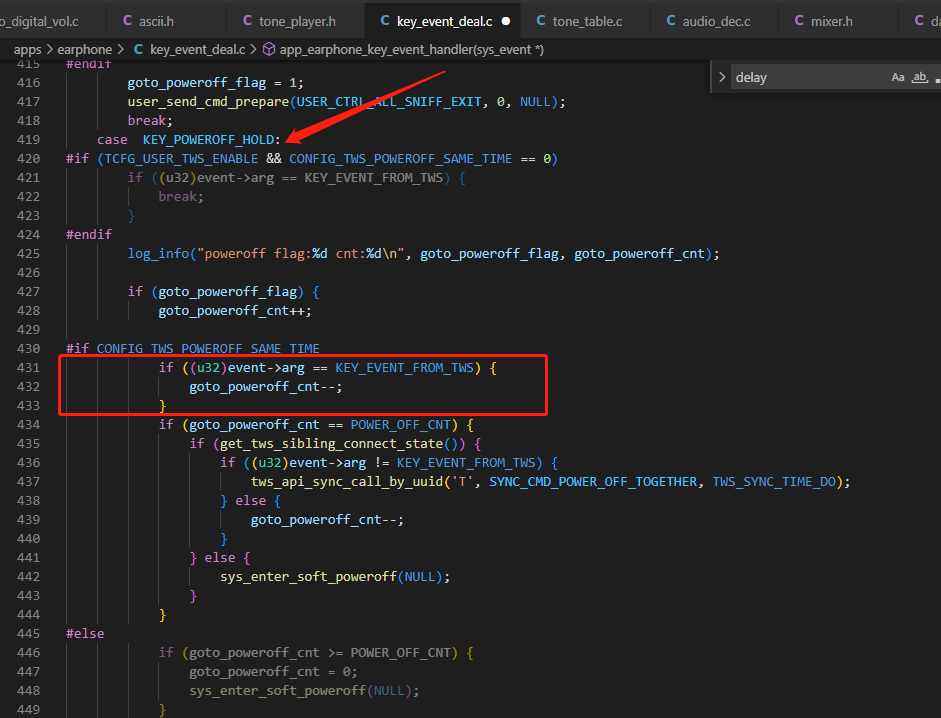Click KEY_POWEROFF_HOLD in the case statement
The height and width of the screenshot is (718, 941).
click(x=208, y=140)
